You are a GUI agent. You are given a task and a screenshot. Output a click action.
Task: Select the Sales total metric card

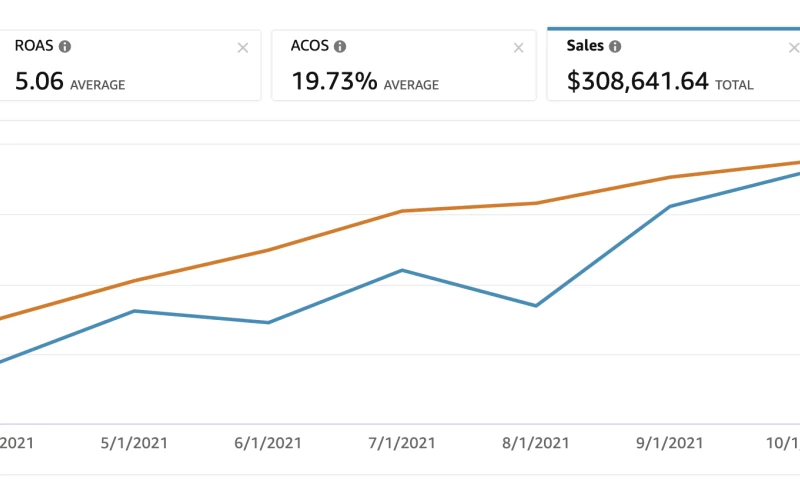670,70
